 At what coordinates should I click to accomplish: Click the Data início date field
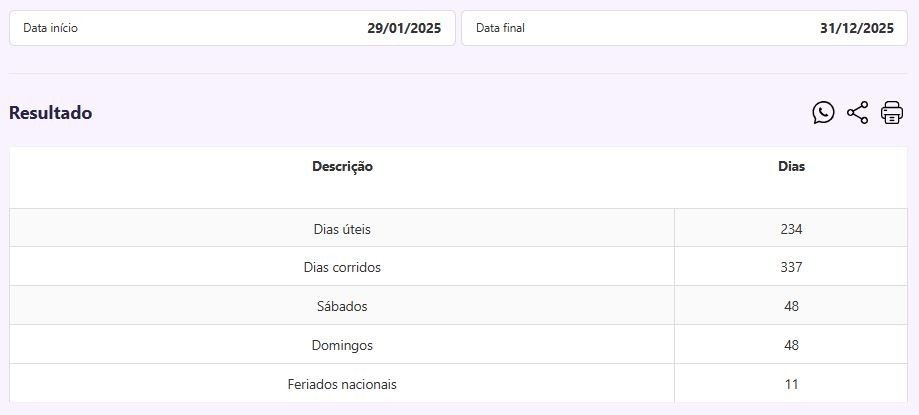click(232, 28)
